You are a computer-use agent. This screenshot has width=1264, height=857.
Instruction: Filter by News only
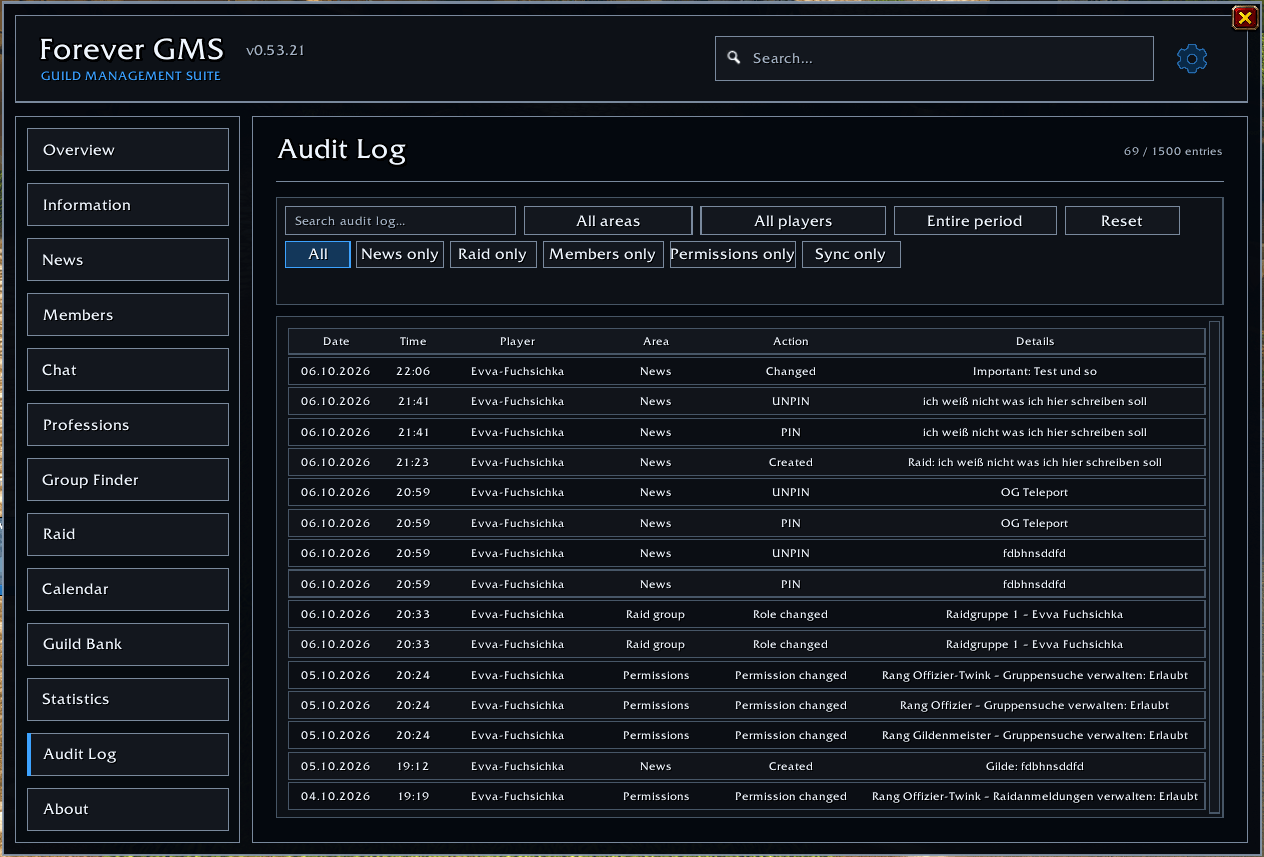pos(400,254)
